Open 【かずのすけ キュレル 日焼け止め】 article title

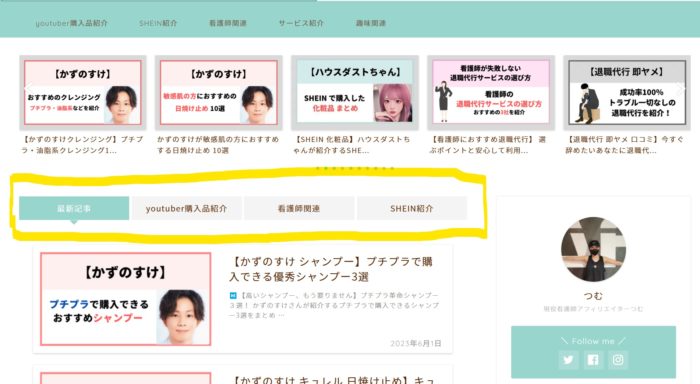[x=333, y=380]
